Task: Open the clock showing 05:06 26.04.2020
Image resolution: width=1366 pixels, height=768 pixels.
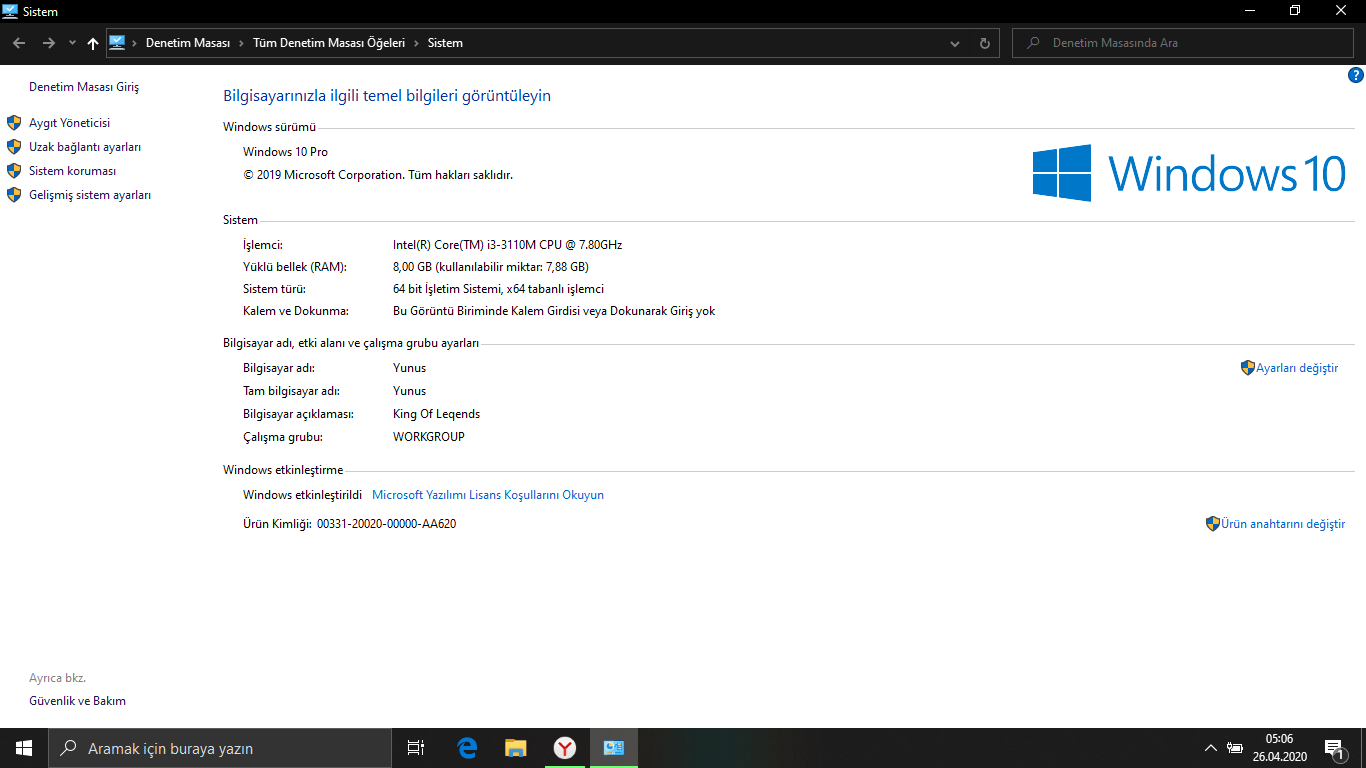Action: click(x=1279, y=748)
